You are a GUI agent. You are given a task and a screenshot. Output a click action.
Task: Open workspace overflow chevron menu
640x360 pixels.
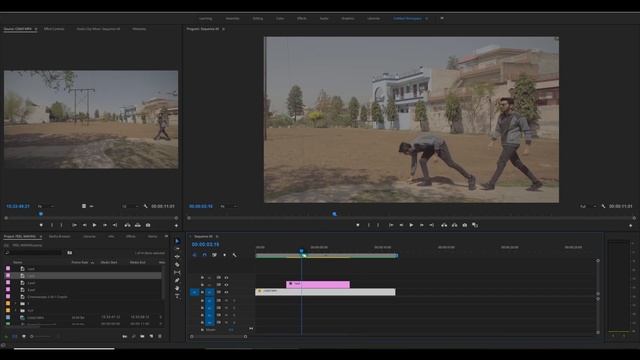pos(442,18)
